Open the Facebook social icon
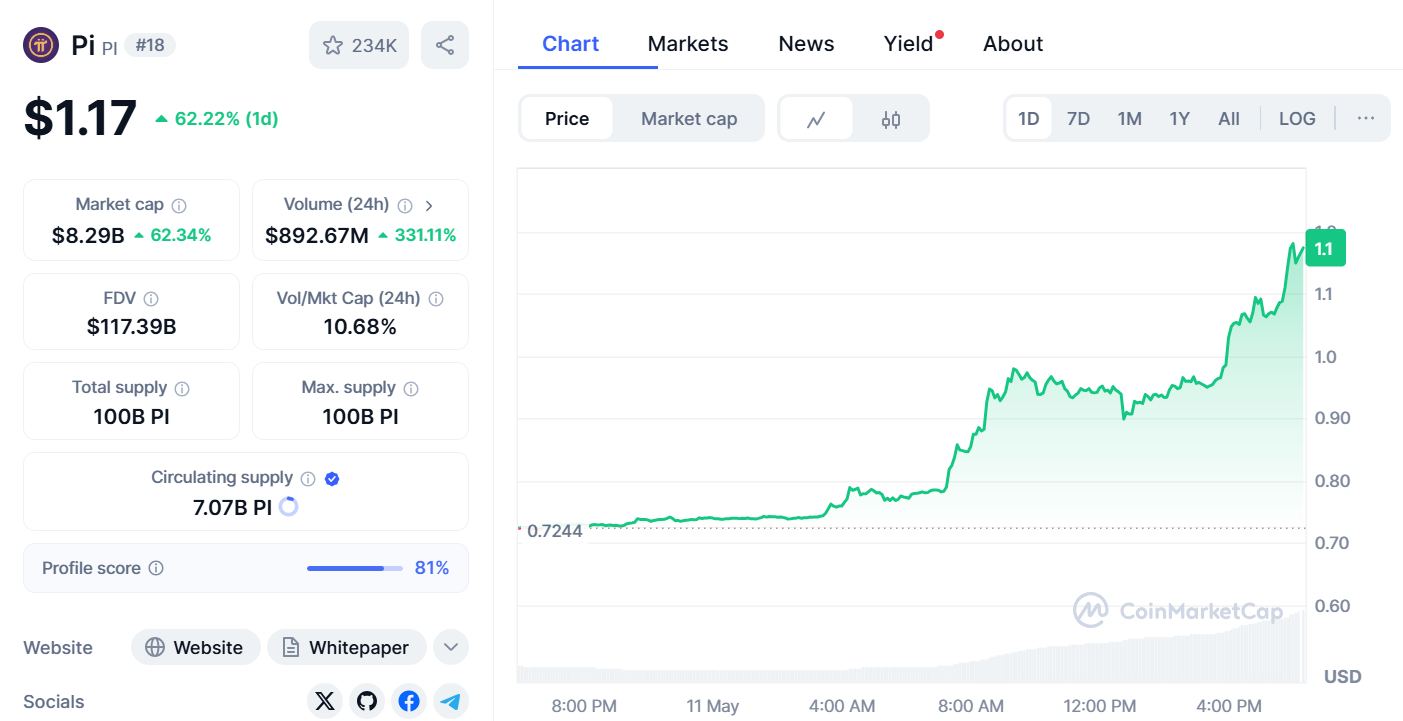1403x721 pixels. tap(409, 701)
